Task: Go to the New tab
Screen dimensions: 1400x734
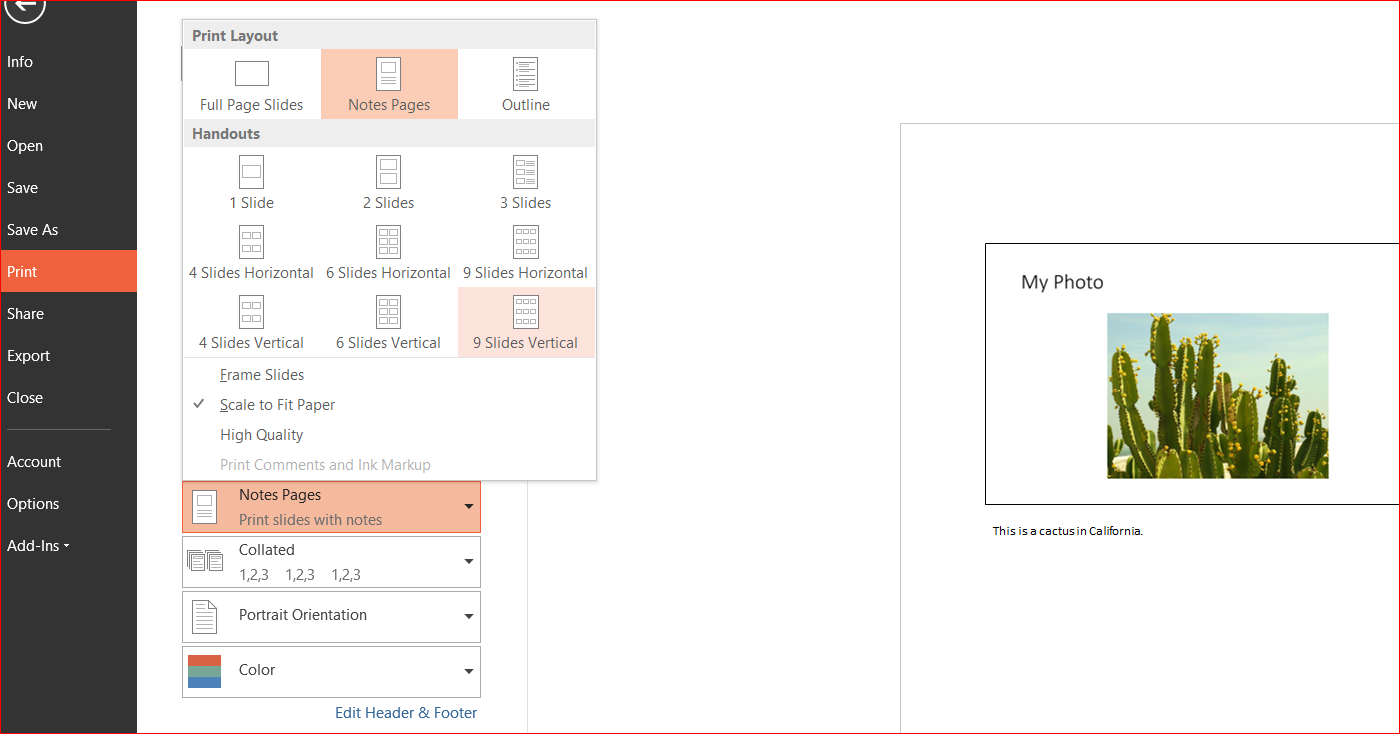Action: 68,104
